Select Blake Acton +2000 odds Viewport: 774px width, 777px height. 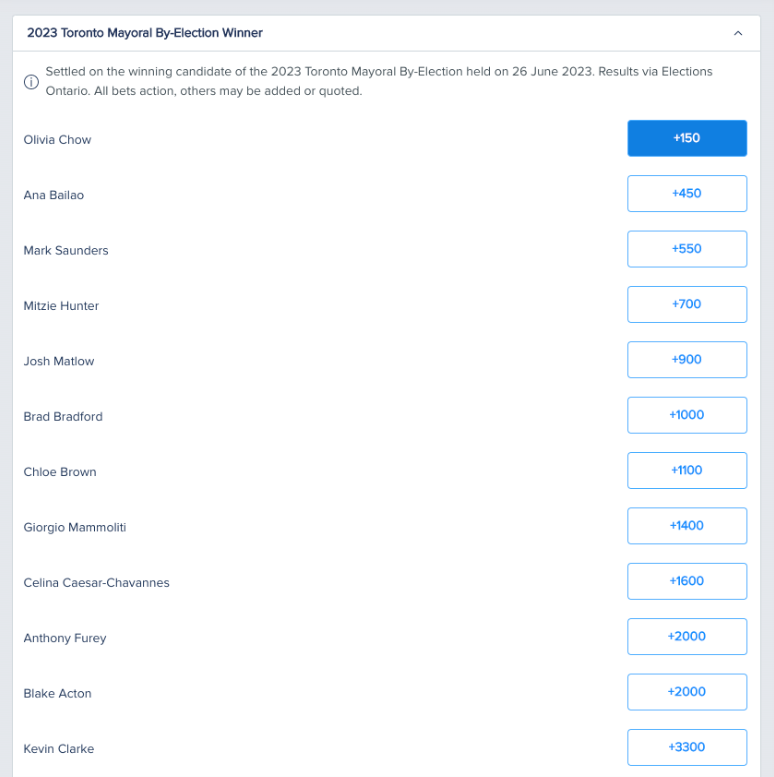pos(687,692)
